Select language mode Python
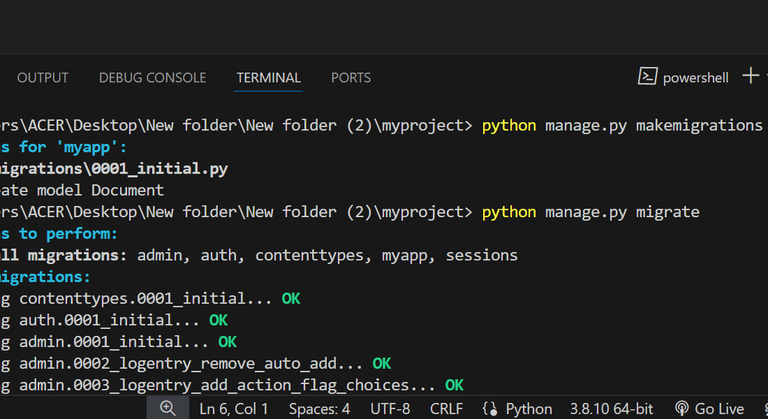Viewport: 768px width, 419px height. click(x=529, y=408)
